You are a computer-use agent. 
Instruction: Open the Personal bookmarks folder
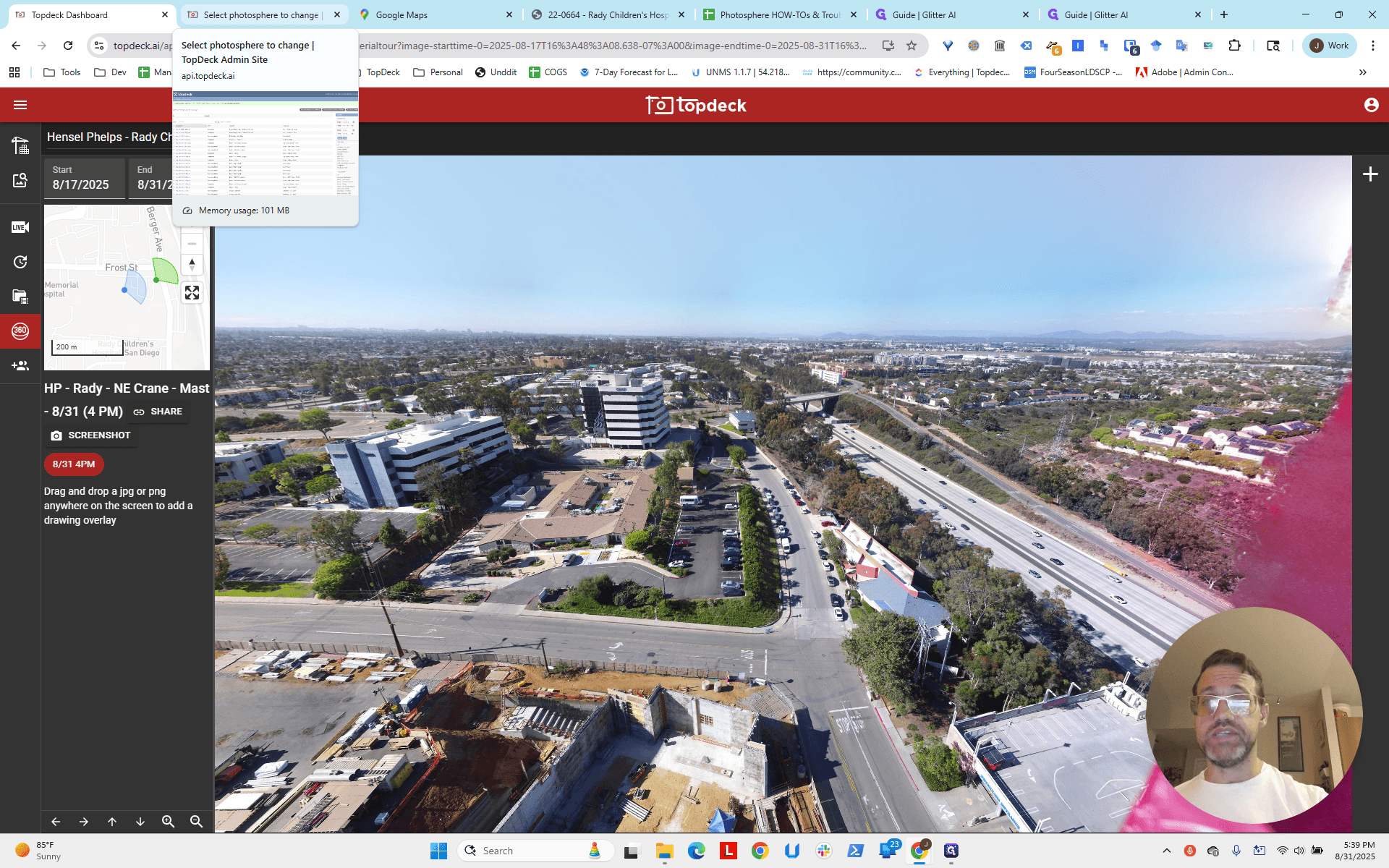click(438, 72)
